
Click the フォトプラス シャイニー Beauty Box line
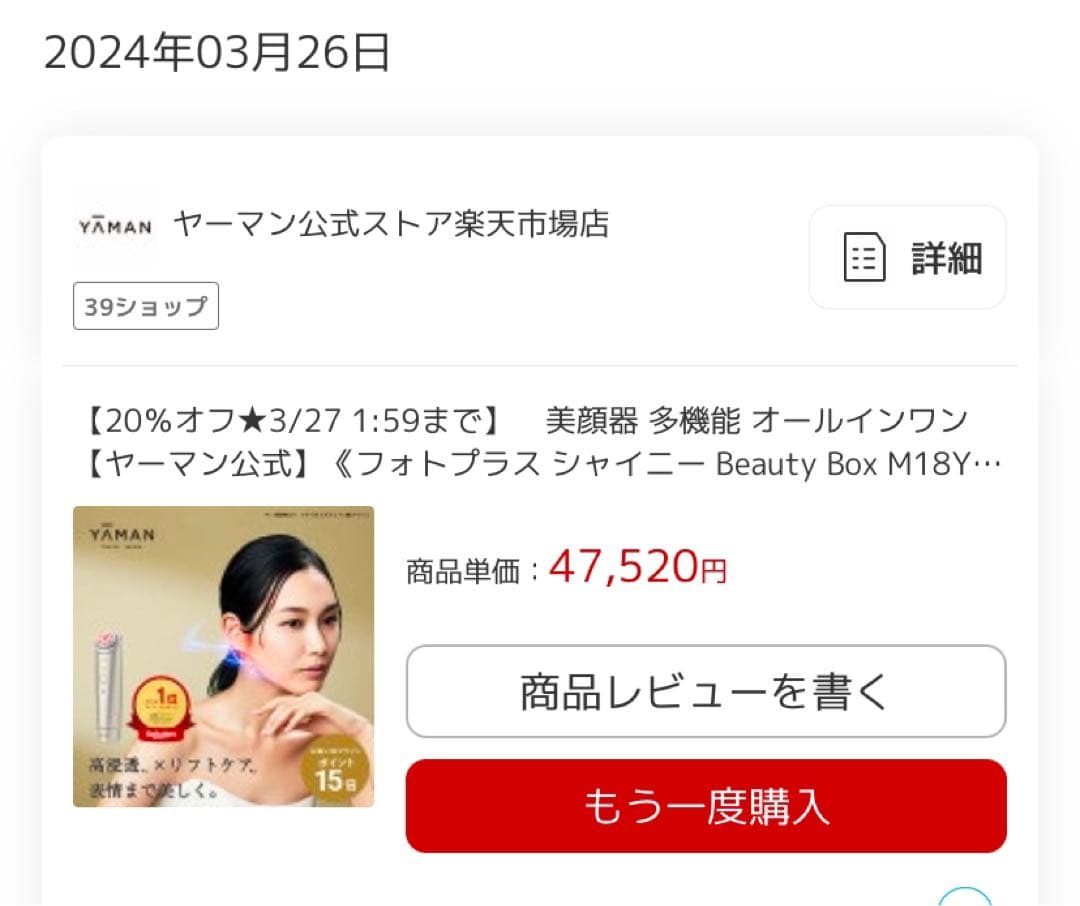[x=541, y=464]
